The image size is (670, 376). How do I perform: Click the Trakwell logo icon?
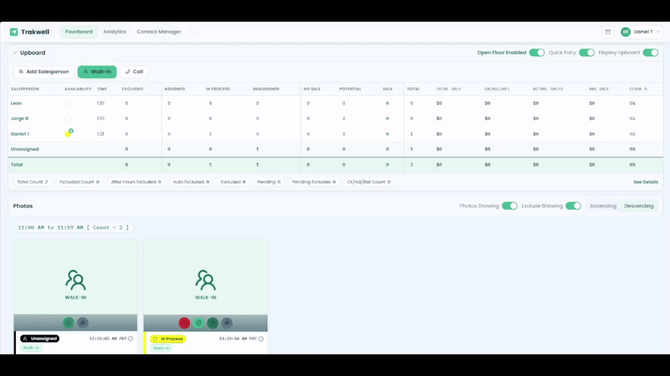pos(14,32)
